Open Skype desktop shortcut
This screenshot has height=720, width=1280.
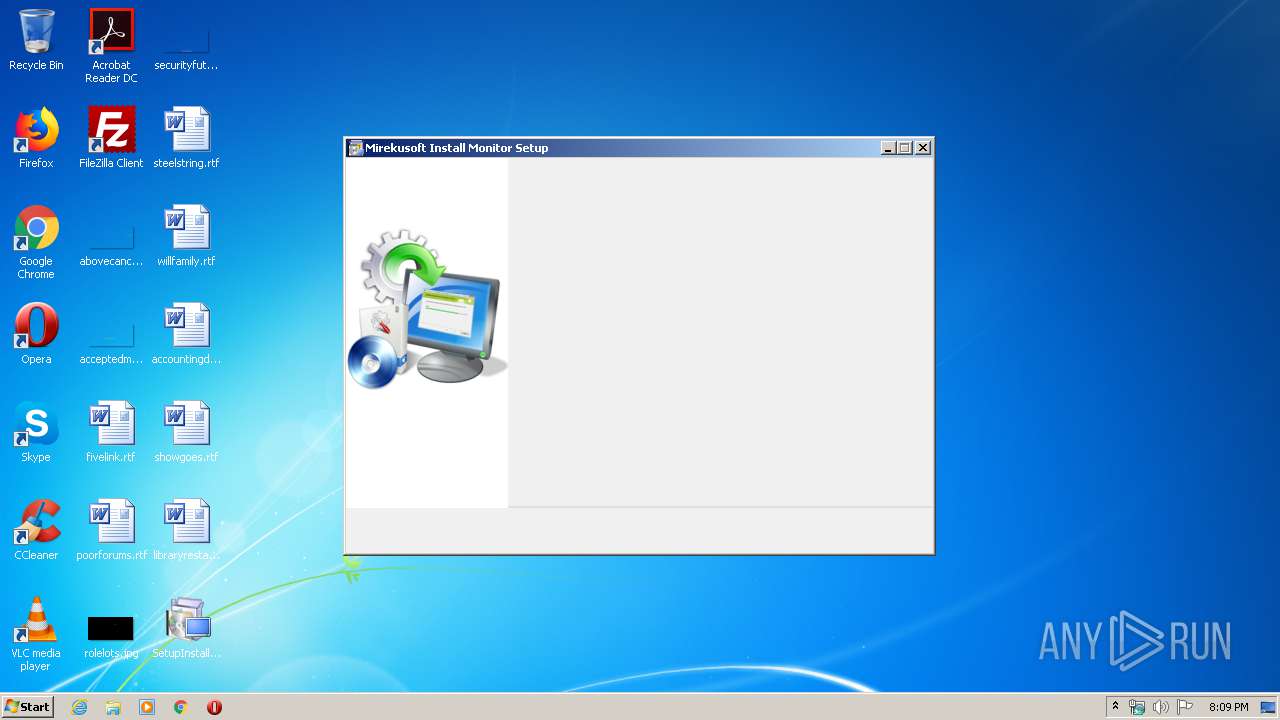[36, 432]
